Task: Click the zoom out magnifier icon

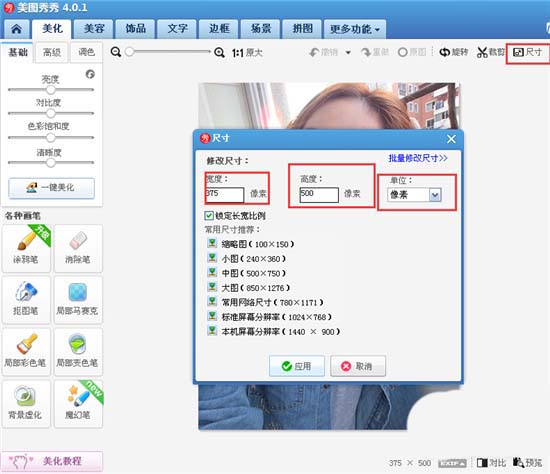Action: pos(116,52)
